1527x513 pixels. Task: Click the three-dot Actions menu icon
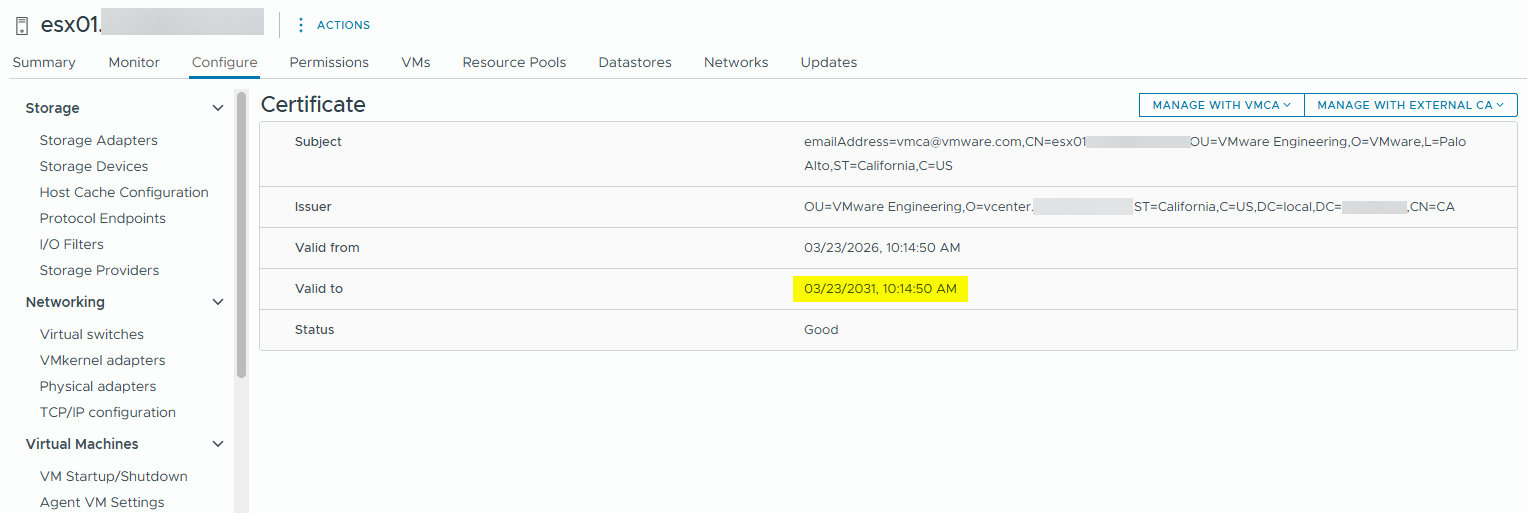(301, 25)
